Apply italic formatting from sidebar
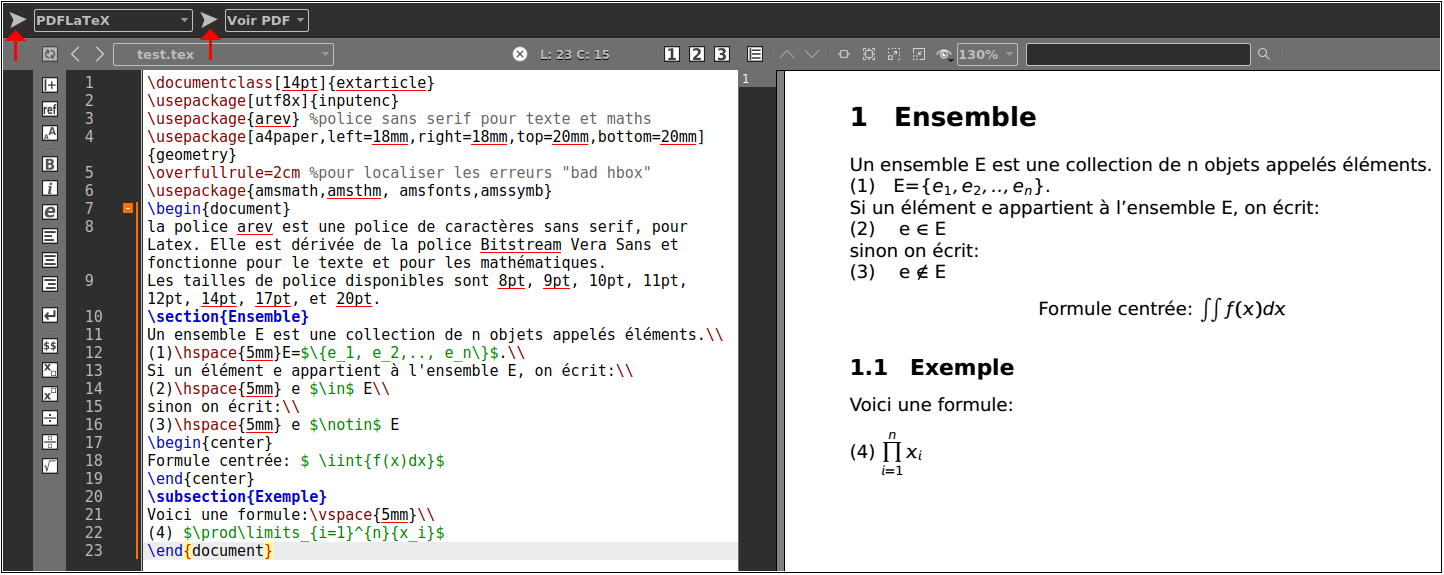Image resolution: width=1444 pixels, height=575 pixels. [x=50, y=188]
